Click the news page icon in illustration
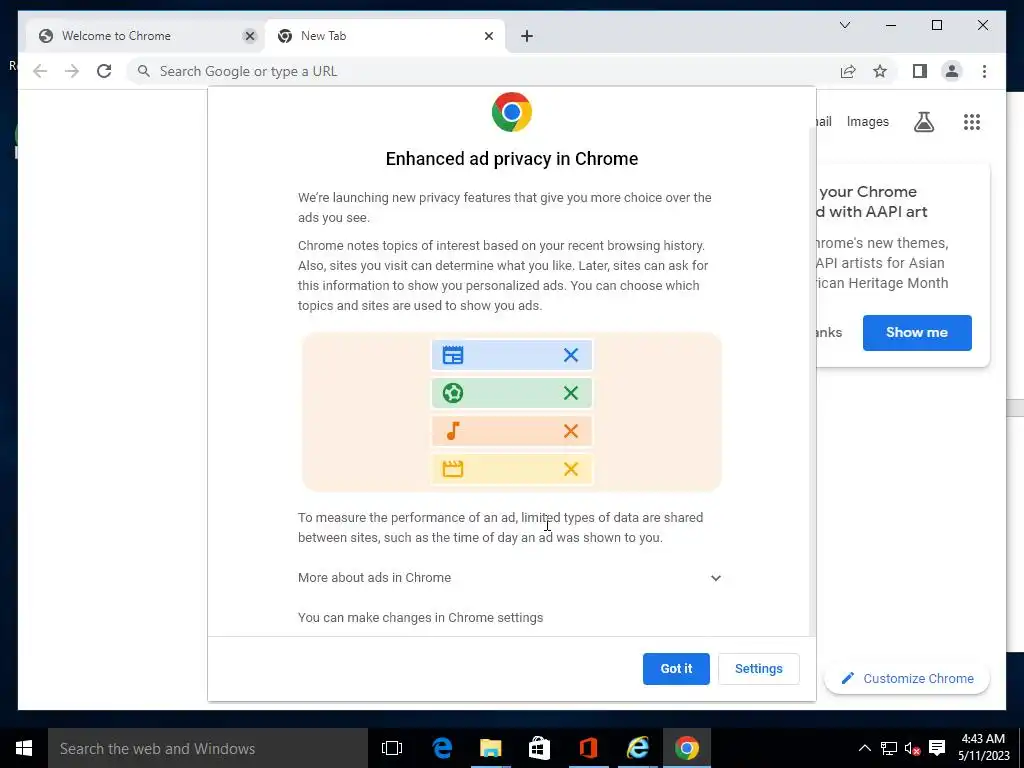Image resolution: width=1024 pixels, height=768 pixels. pos(453,355)
